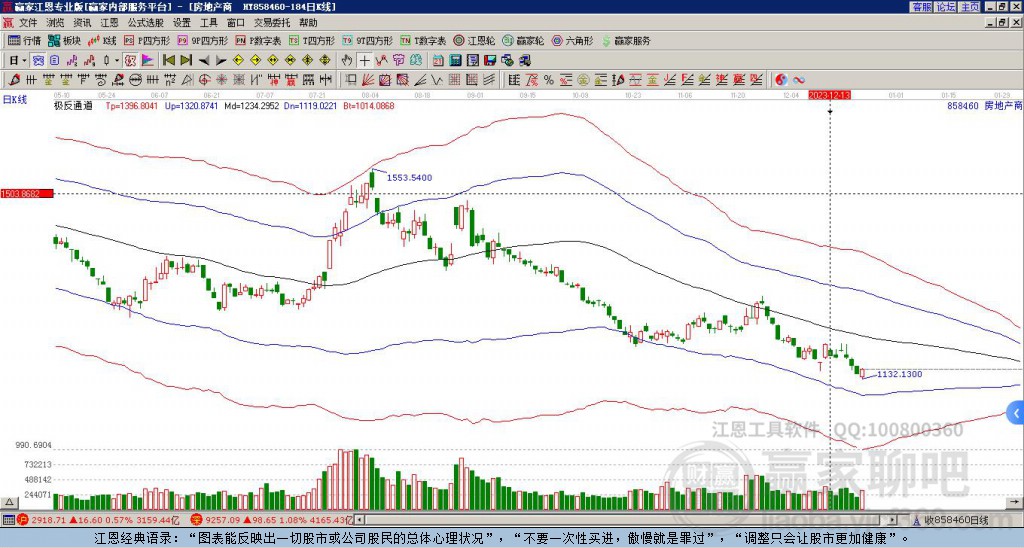Jump to the first bar icon
This screenshot has height=548, width=1024.
[168, 61]
